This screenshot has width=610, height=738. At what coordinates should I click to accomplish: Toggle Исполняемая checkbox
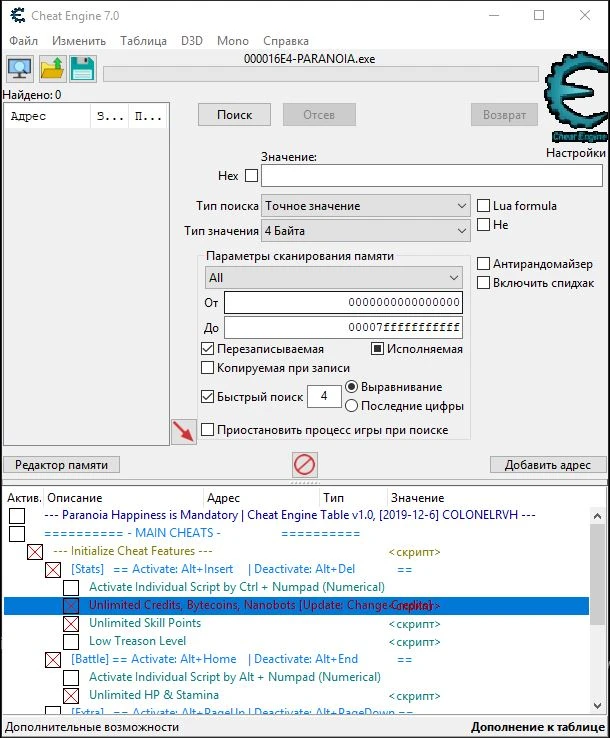point(377,349)
